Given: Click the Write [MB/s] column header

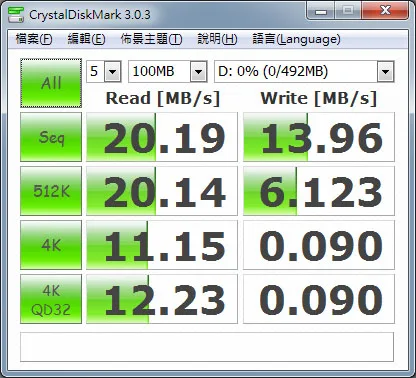Looking at the screenshot, I should [x=319, y=98].
